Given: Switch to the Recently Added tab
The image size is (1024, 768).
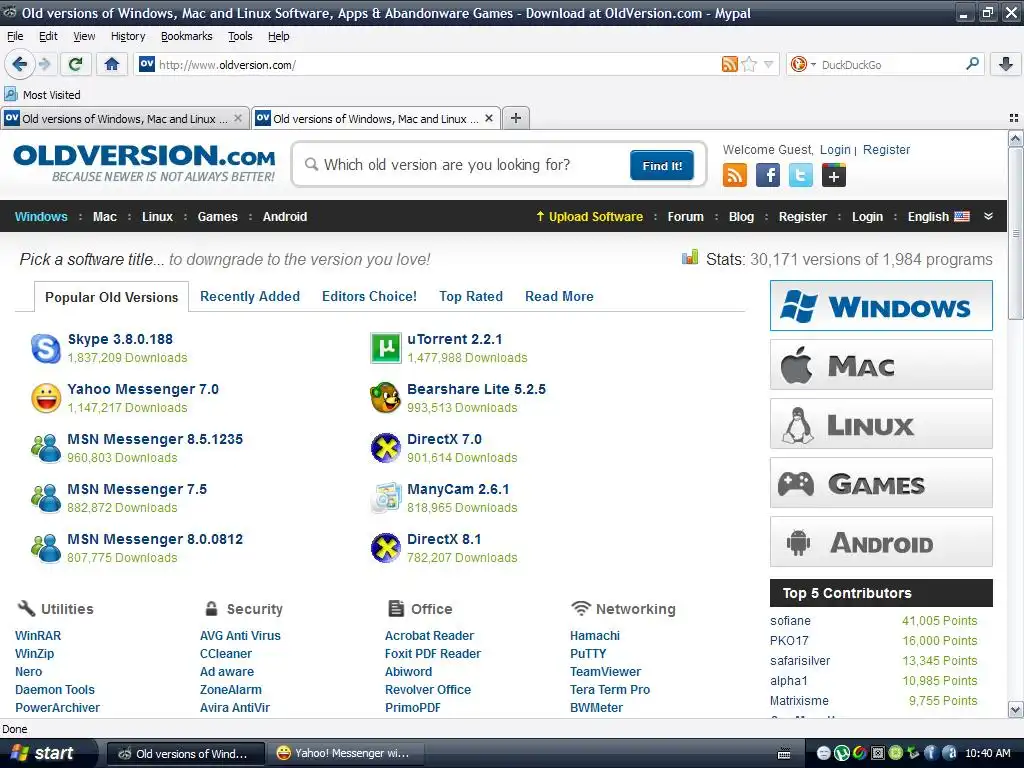Looking at the screenshot, I should point(249,296).
